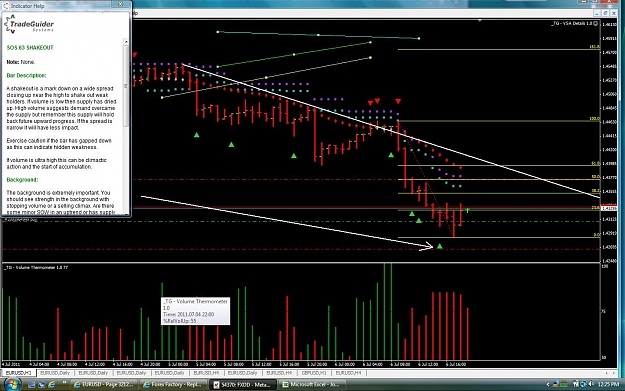
Task: Click the TradeGuider Systems logo
Action: coord(29,25)
